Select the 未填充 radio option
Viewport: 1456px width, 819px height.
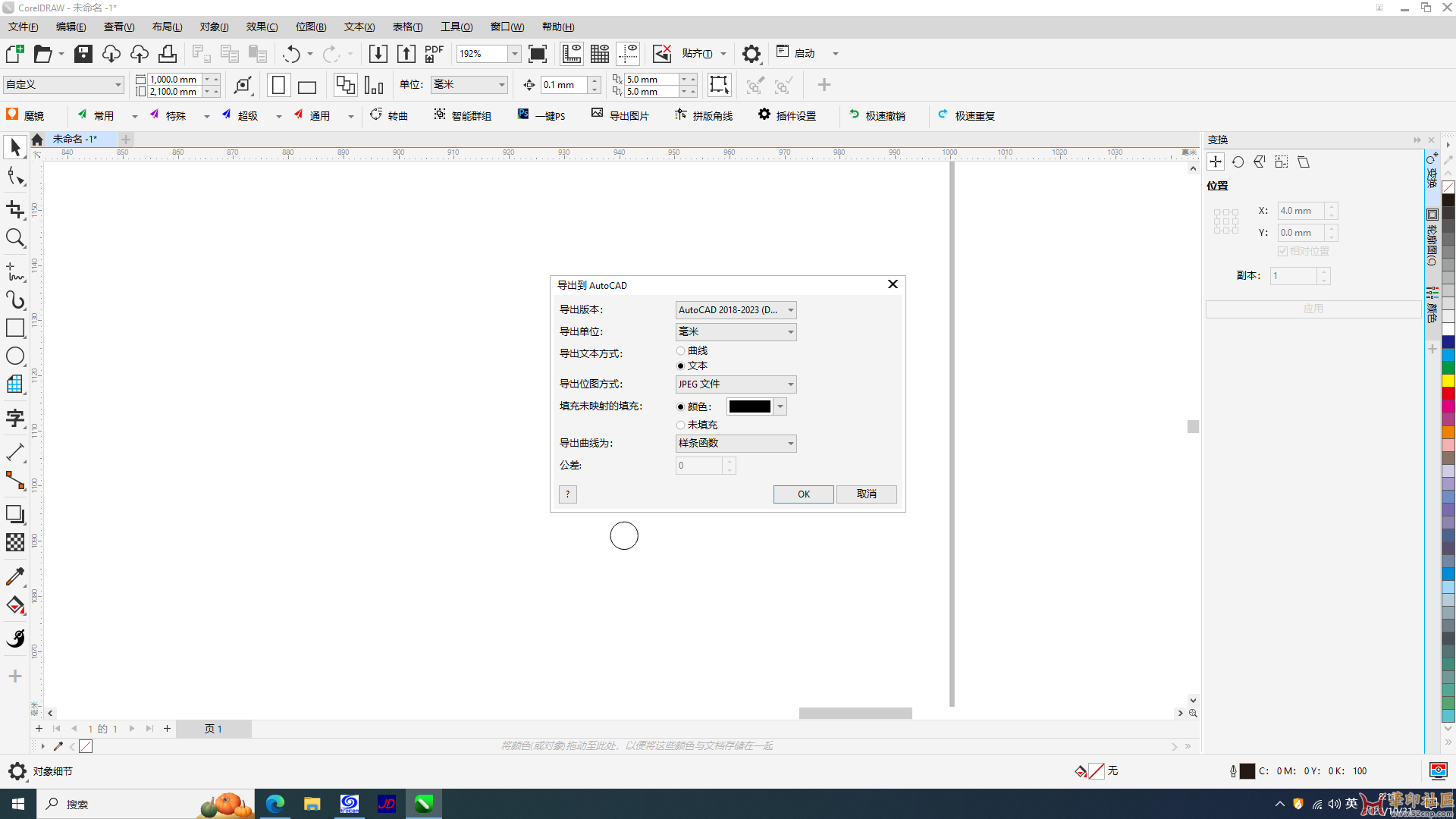681,425
